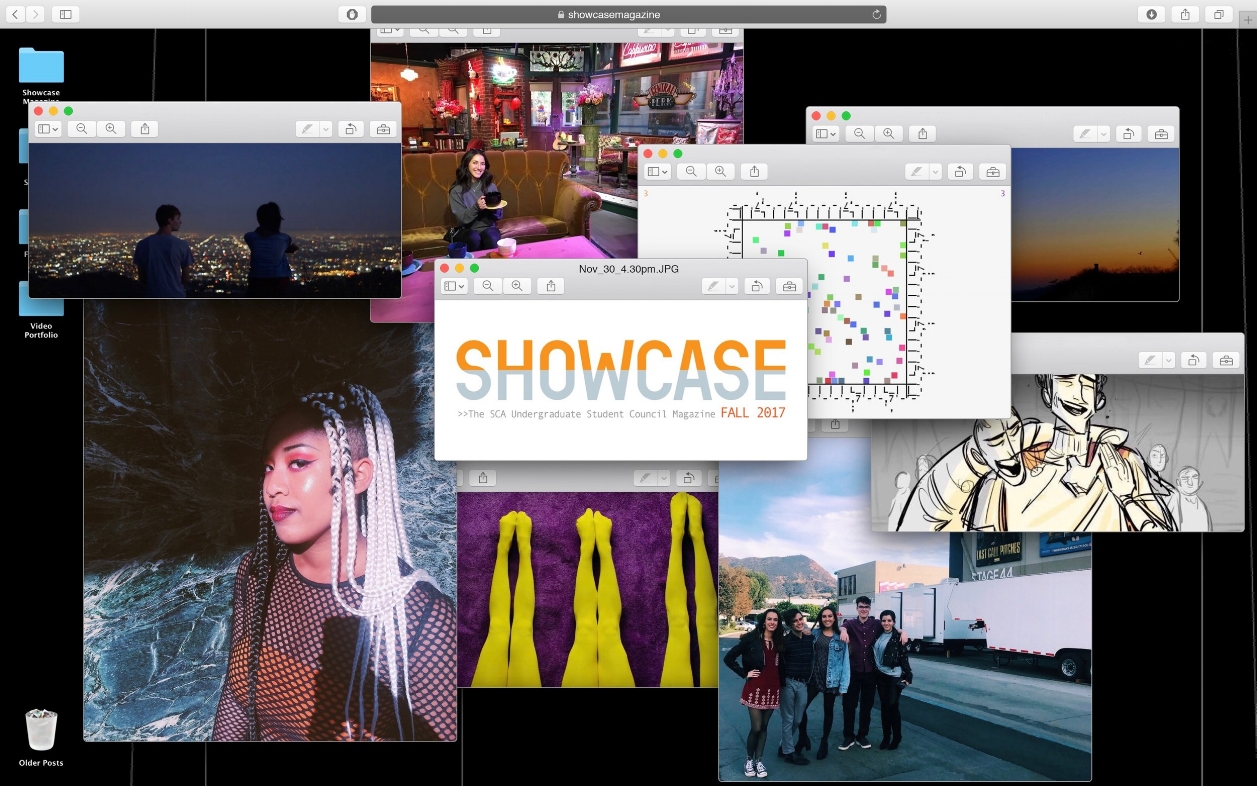This screenshot has width=1257, height=786.
Task: Open browser downloads
Action: pyautogui.click(x=1152, y=14)
